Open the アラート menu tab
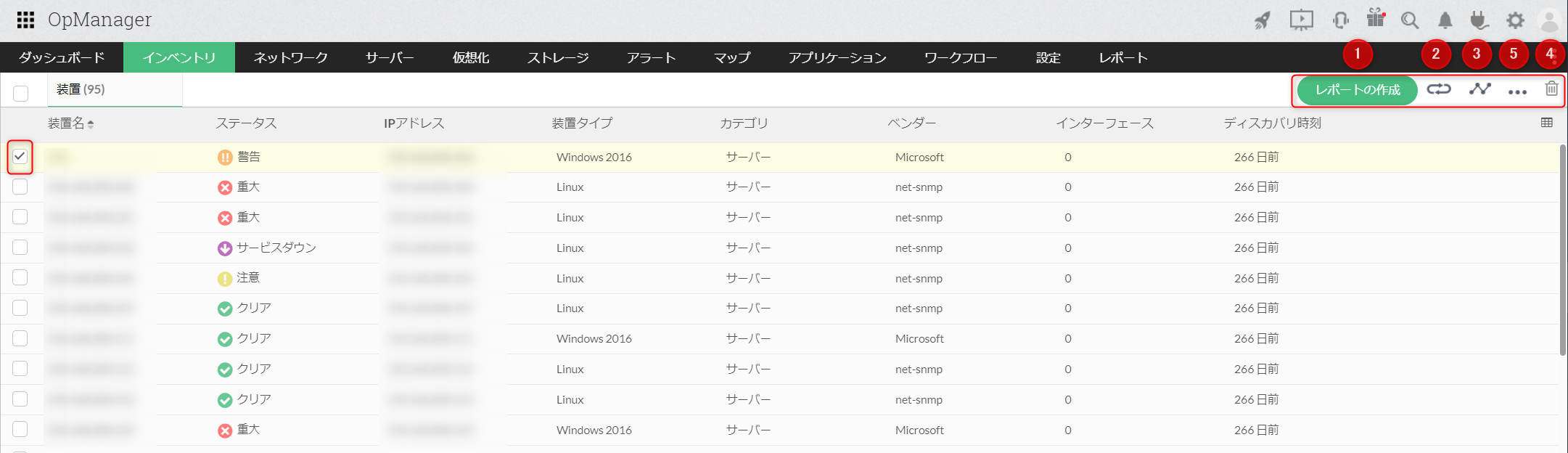The height and width of the screenshot is (453, 1568). (x=651, y=57)
